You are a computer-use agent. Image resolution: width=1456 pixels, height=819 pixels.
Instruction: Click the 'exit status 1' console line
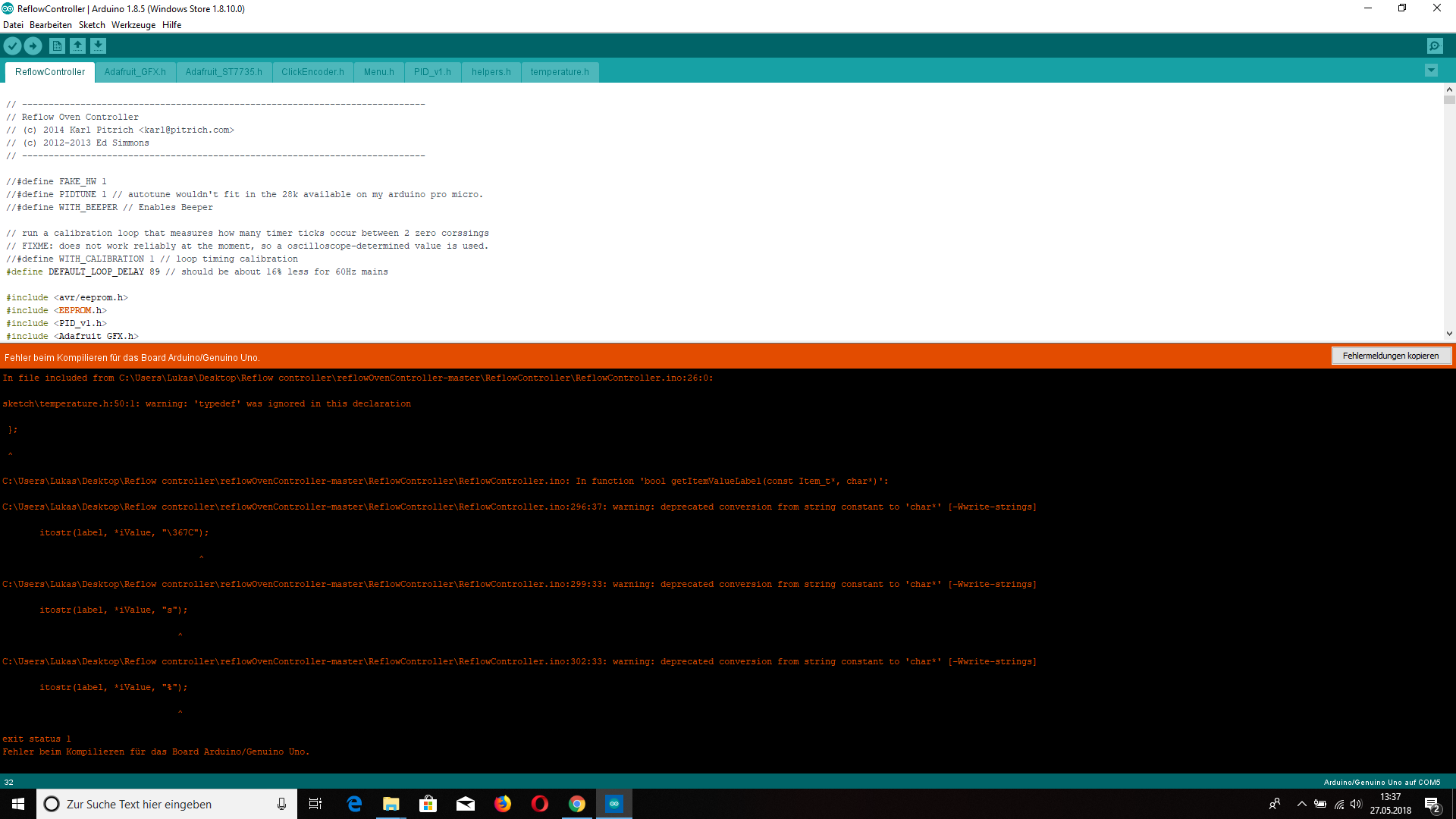tap(36, 739)
